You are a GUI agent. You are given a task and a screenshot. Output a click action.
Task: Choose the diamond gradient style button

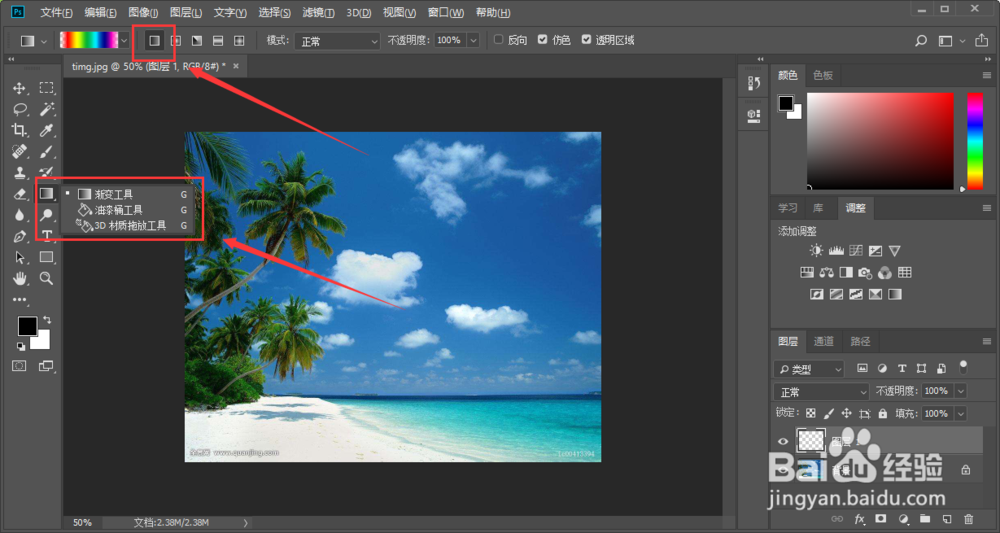point(239,41)
